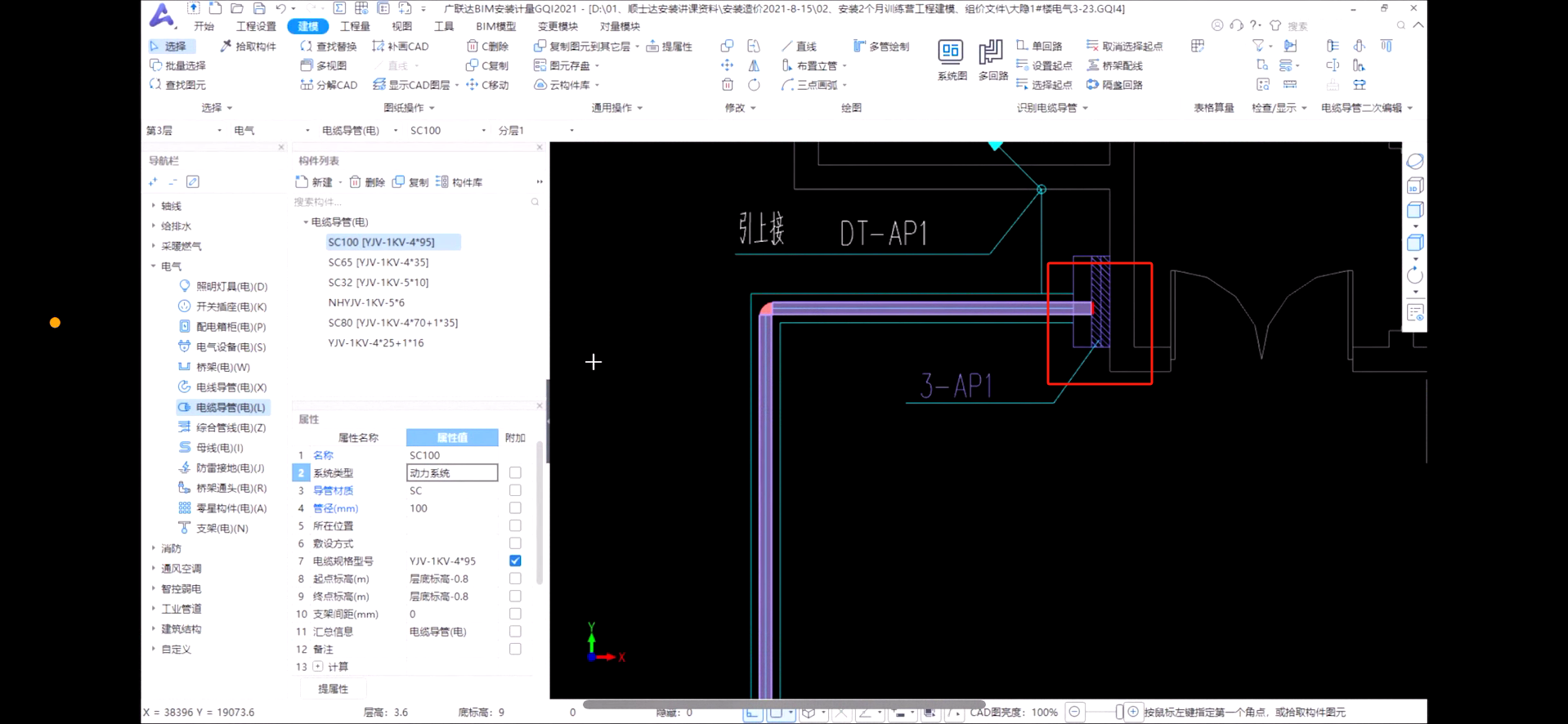Select 配电箱柜(电)(P) in navigation
This screenshot has height=724, width=1568.
click(222, 327)
